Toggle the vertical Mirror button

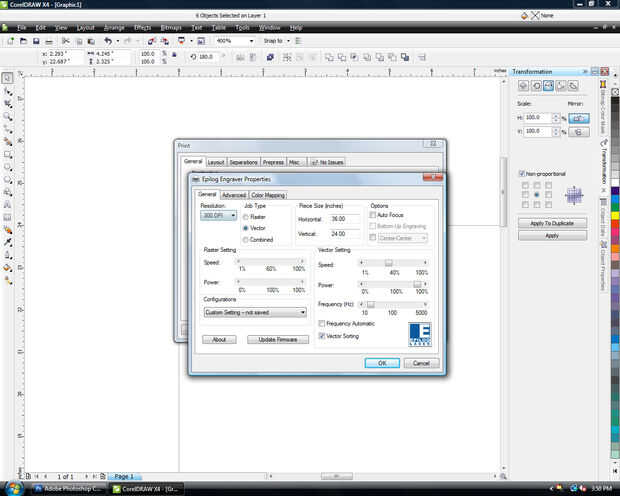click(579, 132)
